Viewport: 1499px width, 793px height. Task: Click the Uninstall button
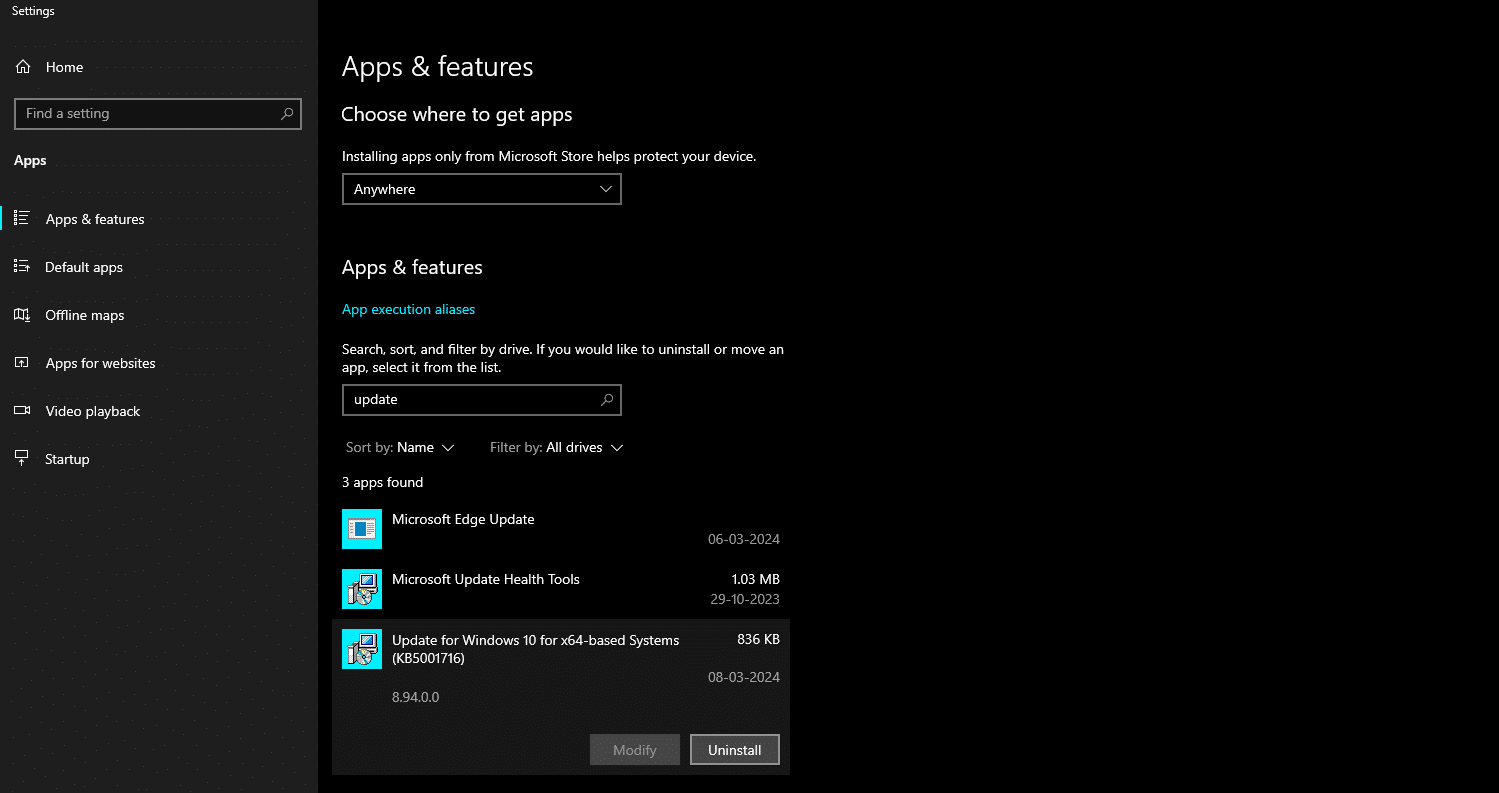(x=735, y=750)
